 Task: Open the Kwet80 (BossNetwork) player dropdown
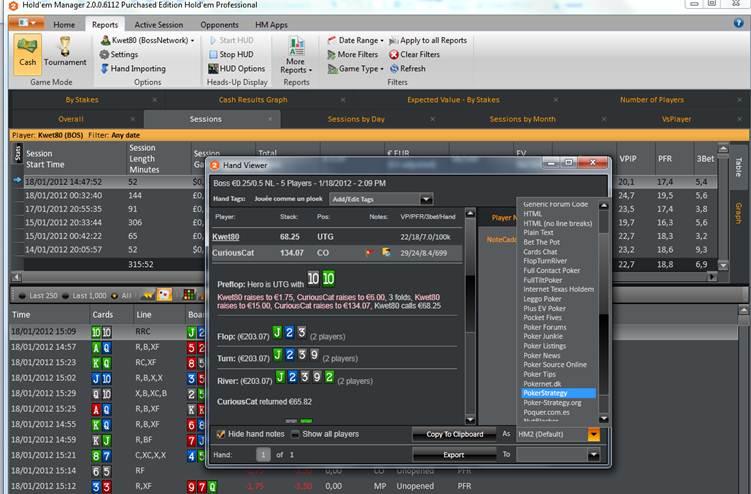(148, 41)
